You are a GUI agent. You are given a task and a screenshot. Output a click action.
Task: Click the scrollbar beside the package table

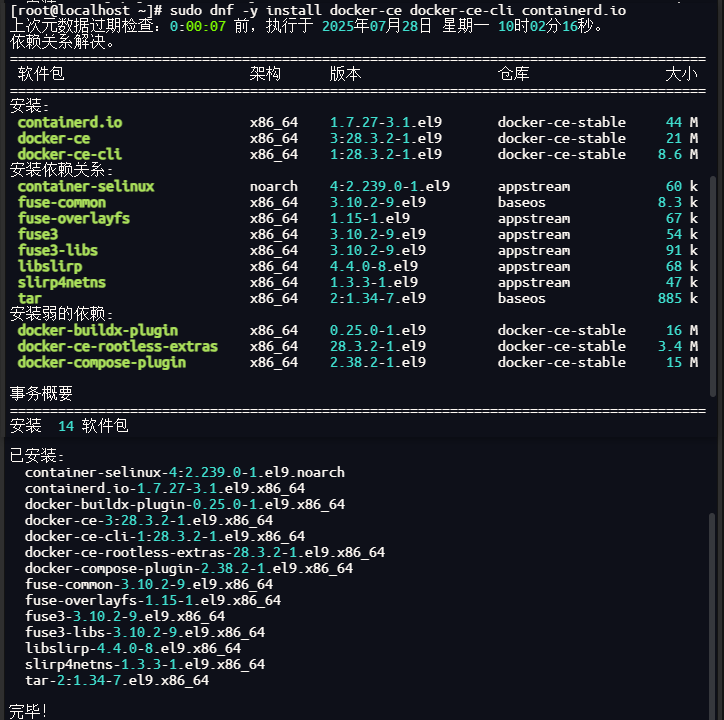tap(713, 286)
